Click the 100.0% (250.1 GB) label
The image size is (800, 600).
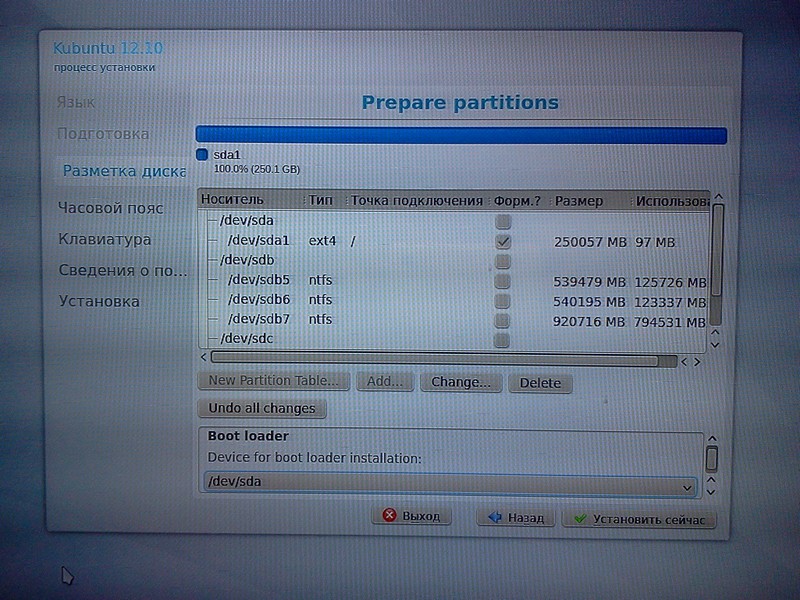point(257,169)
